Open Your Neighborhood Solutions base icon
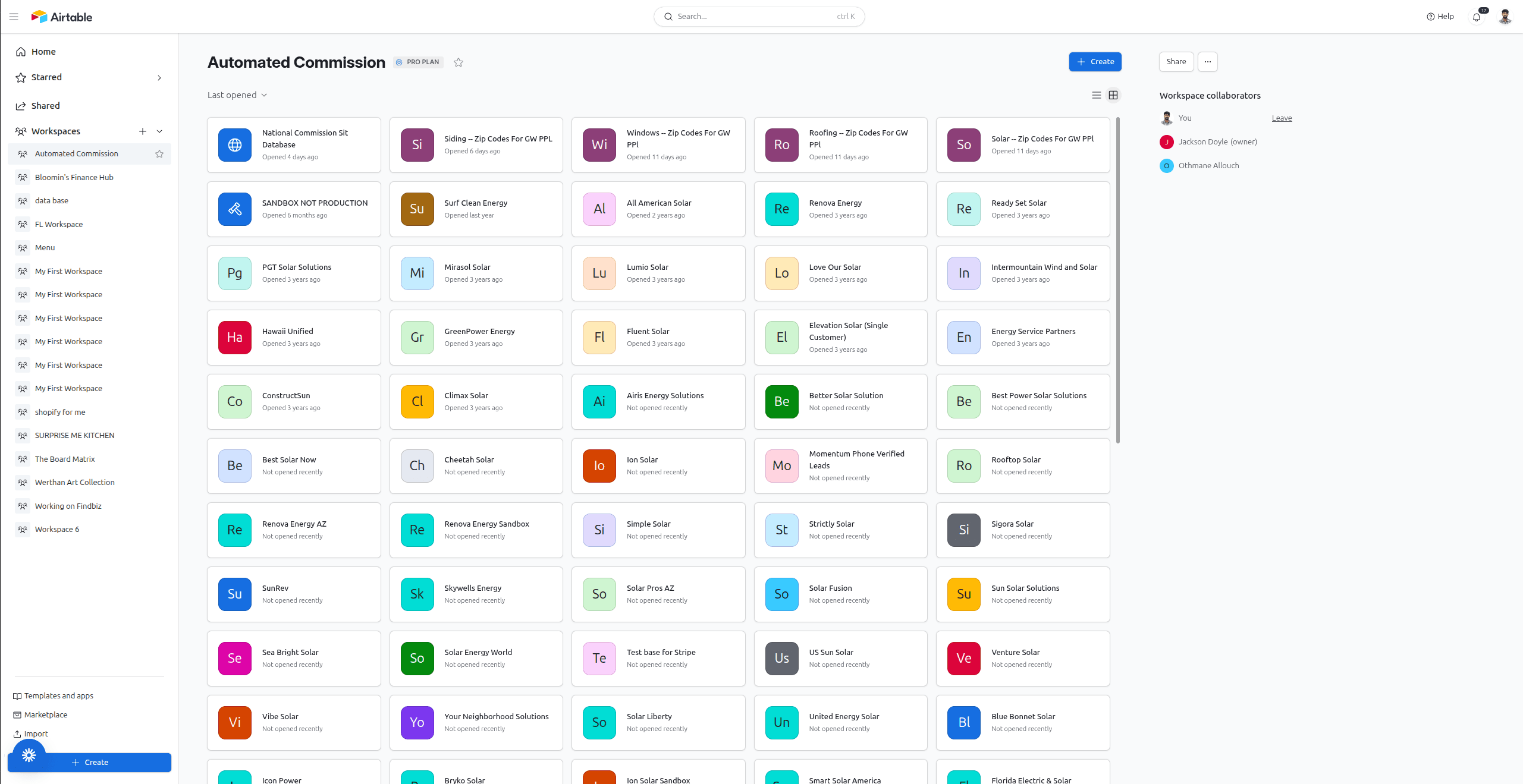The image size is (1523, 784). pyautogui.click(x=417, y=723)
